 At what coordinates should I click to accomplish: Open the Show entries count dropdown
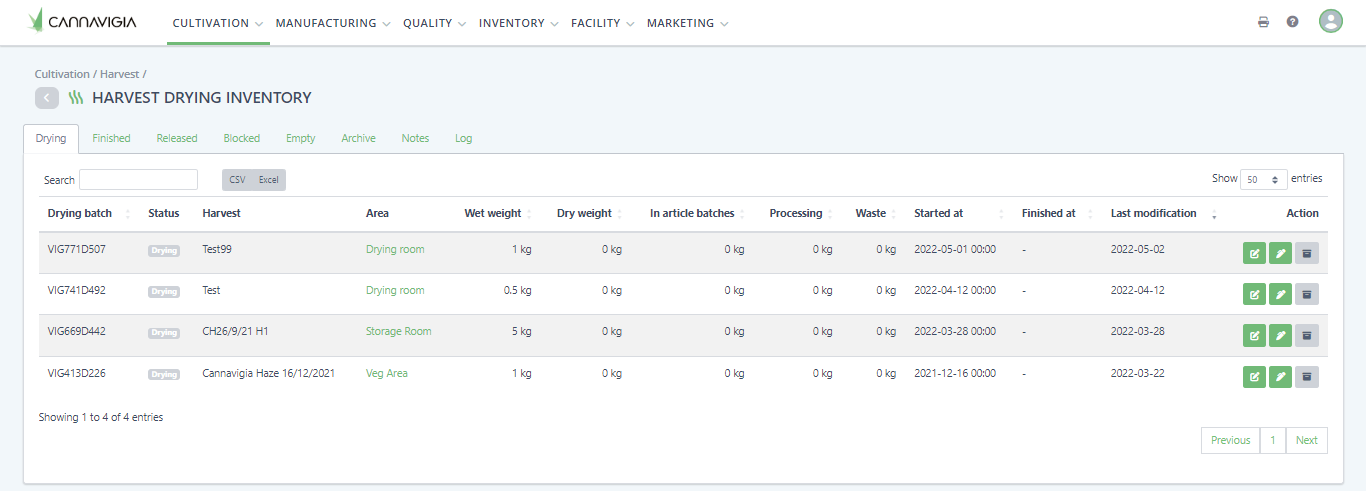(1264, 180)
